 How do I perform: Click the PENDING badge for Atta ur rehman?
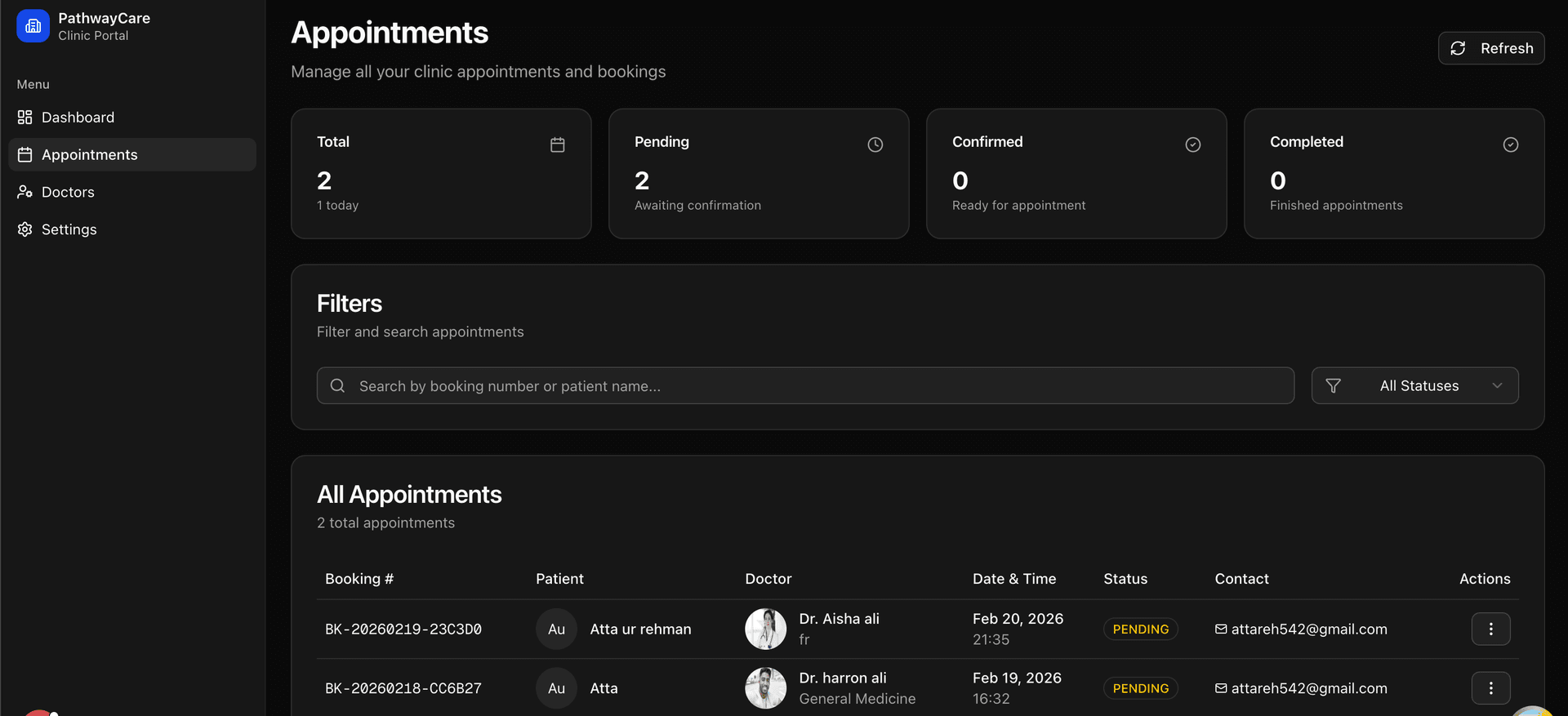(1141, 629)
